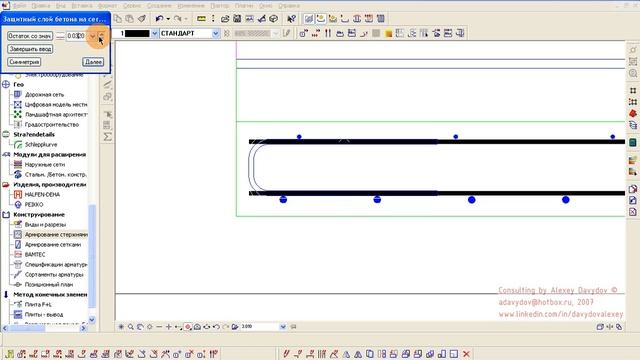Click into the 0.030 cover value field
The image size is (640, 360).
click(77, 36)
